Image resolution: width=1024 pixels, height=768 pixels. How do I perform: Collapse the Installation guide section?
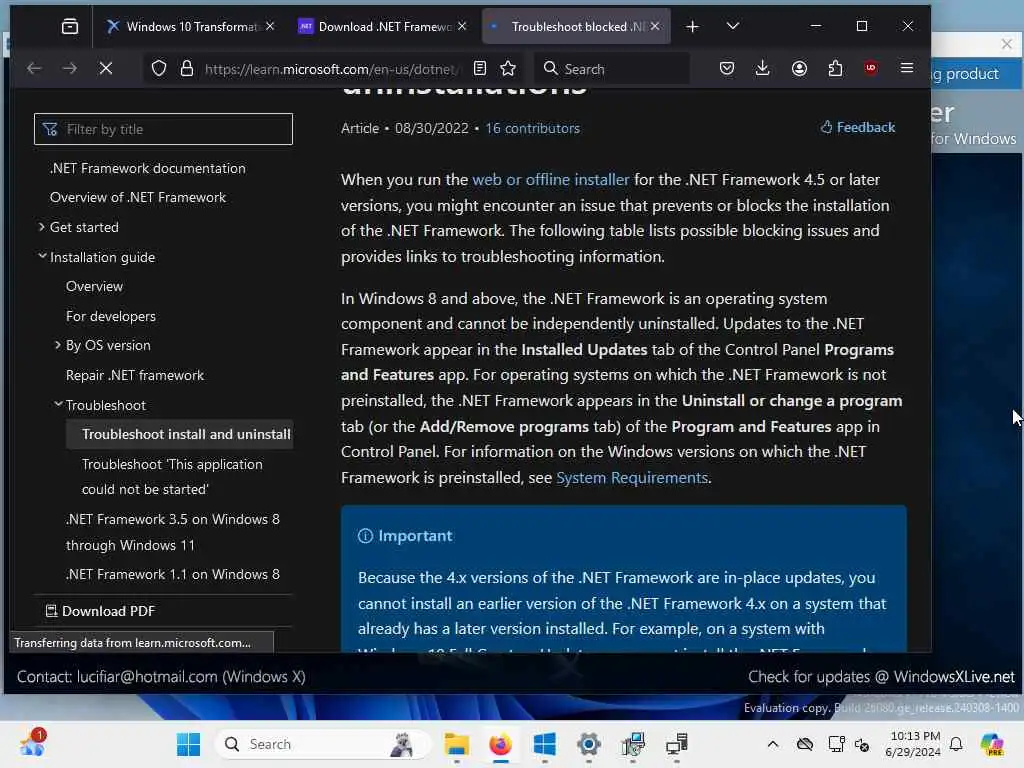tap(42, 257)
